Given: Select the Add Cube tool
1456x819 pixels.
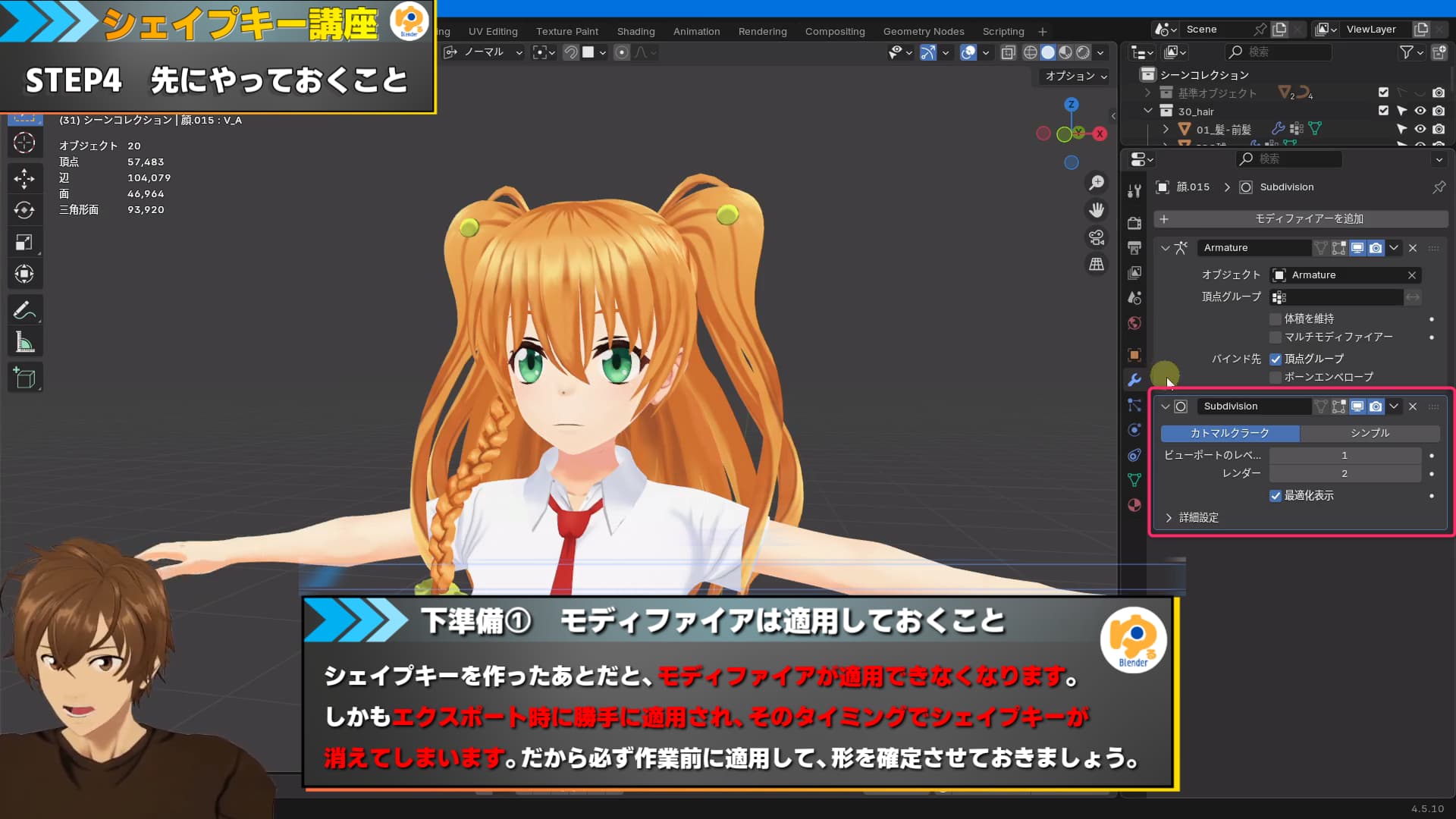Looking at the screenshot, I should coord(24,378).
